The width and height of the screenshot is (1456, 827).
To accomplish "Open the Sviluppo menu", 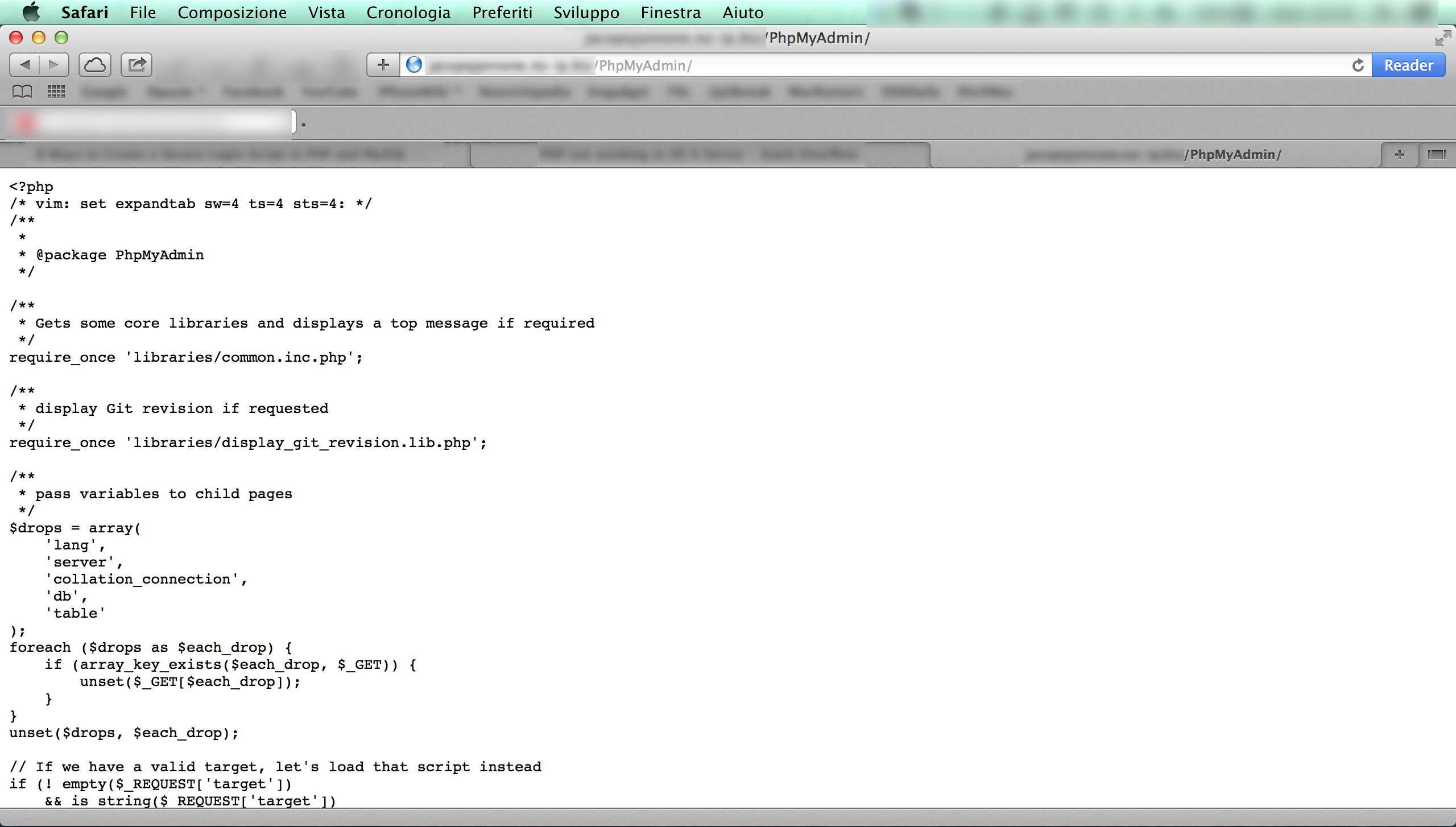I will click(x=586, y=13).
